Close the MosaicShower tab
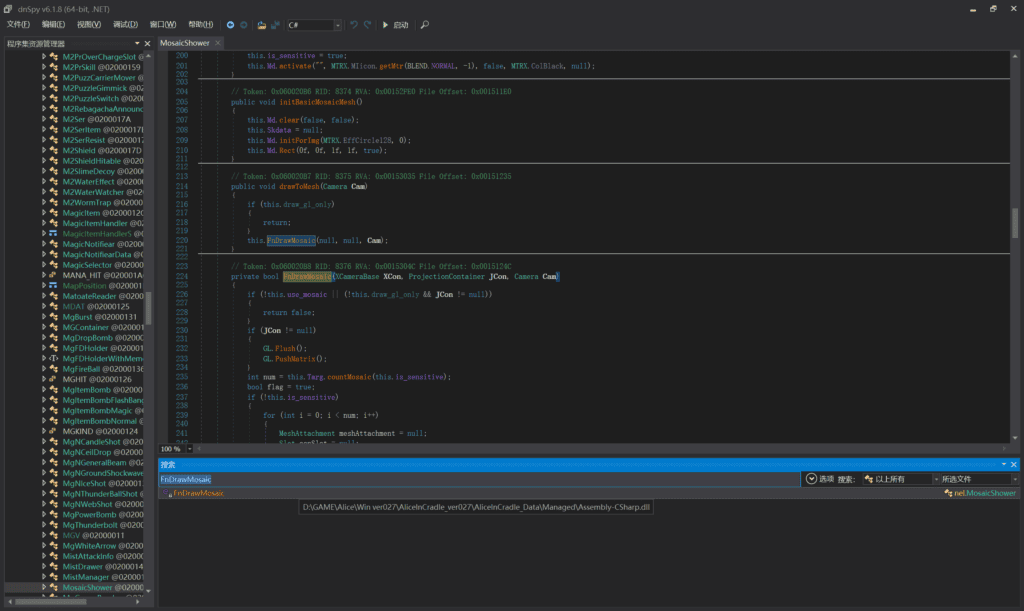The image size is (1024, 611). 217,43
